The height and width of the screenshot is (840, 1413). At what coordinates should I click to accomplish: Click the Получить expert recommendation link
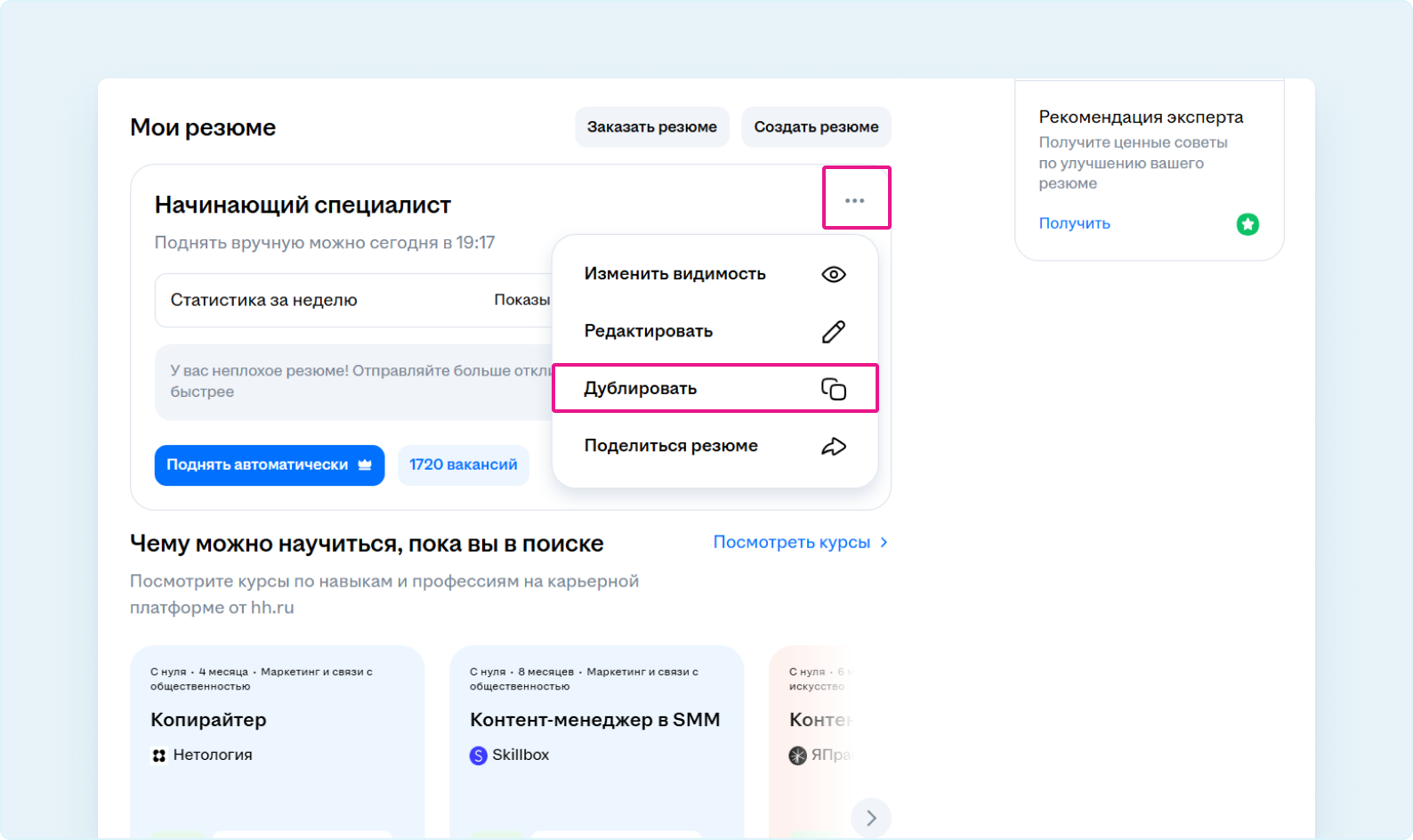(x=1074, y=223)
